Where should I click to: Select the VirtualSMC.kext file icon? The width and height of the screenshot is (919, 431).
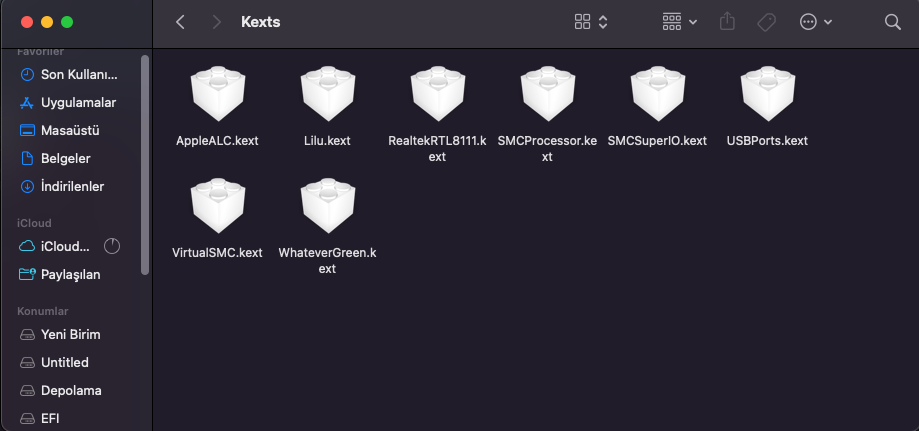tap(217, 209)
